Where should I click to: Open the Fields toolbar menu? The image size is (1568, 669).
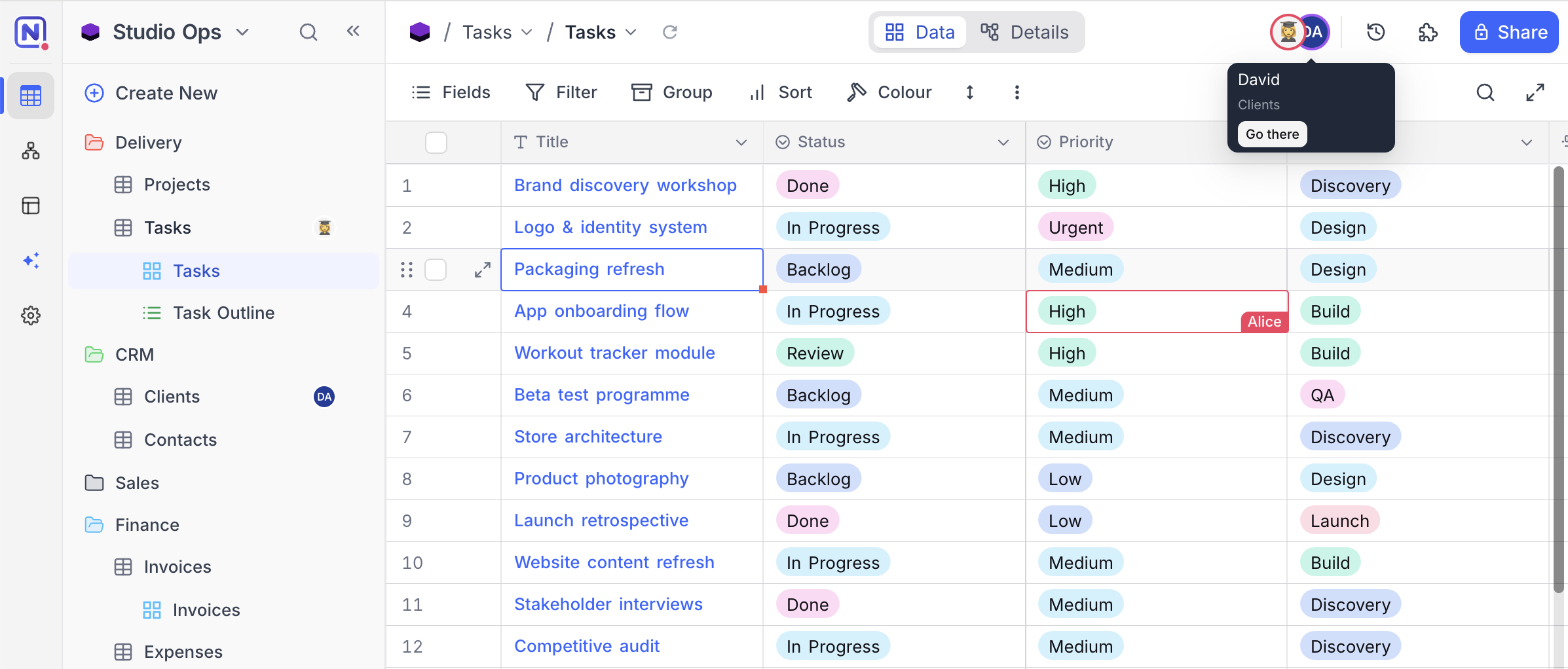pyautogui.click(x=451, y=92)
